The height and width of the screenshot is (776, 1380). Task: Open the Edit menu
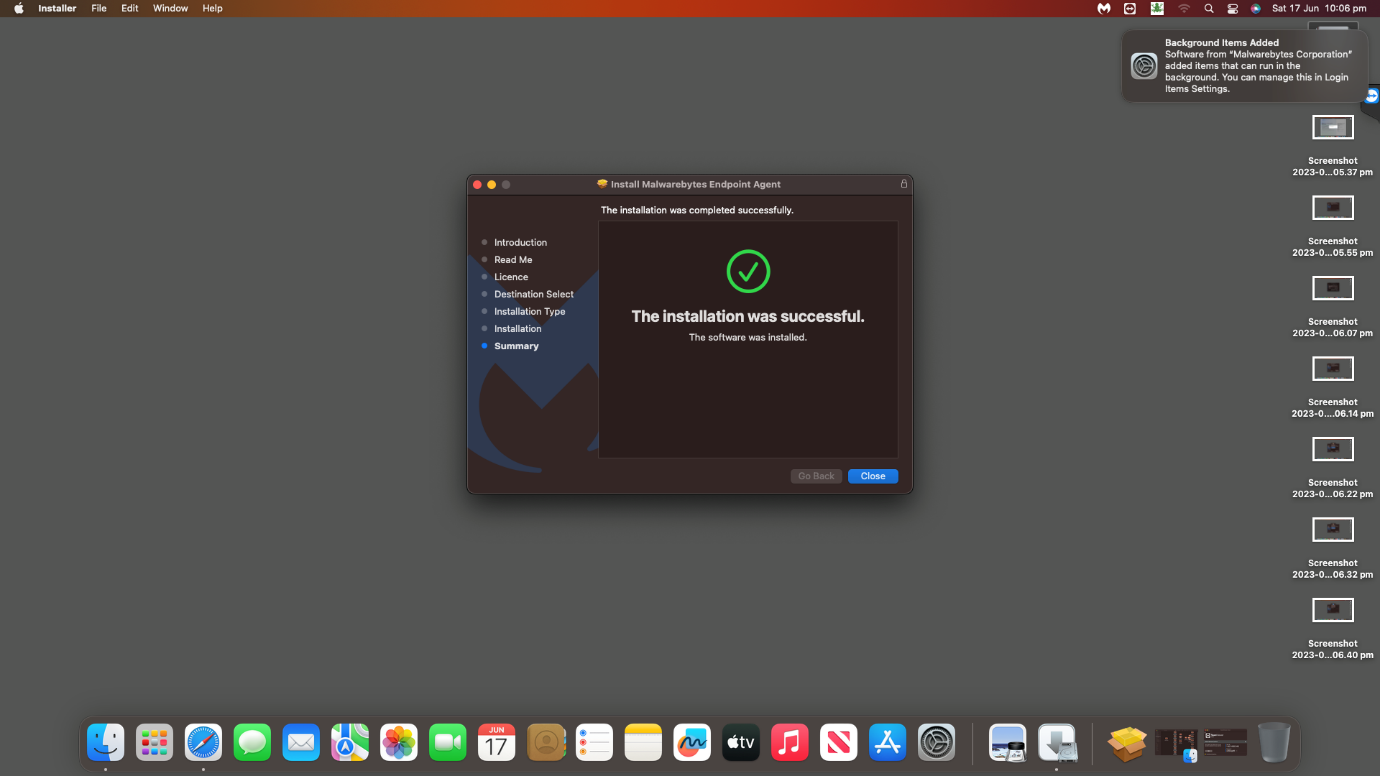(130, 8)
